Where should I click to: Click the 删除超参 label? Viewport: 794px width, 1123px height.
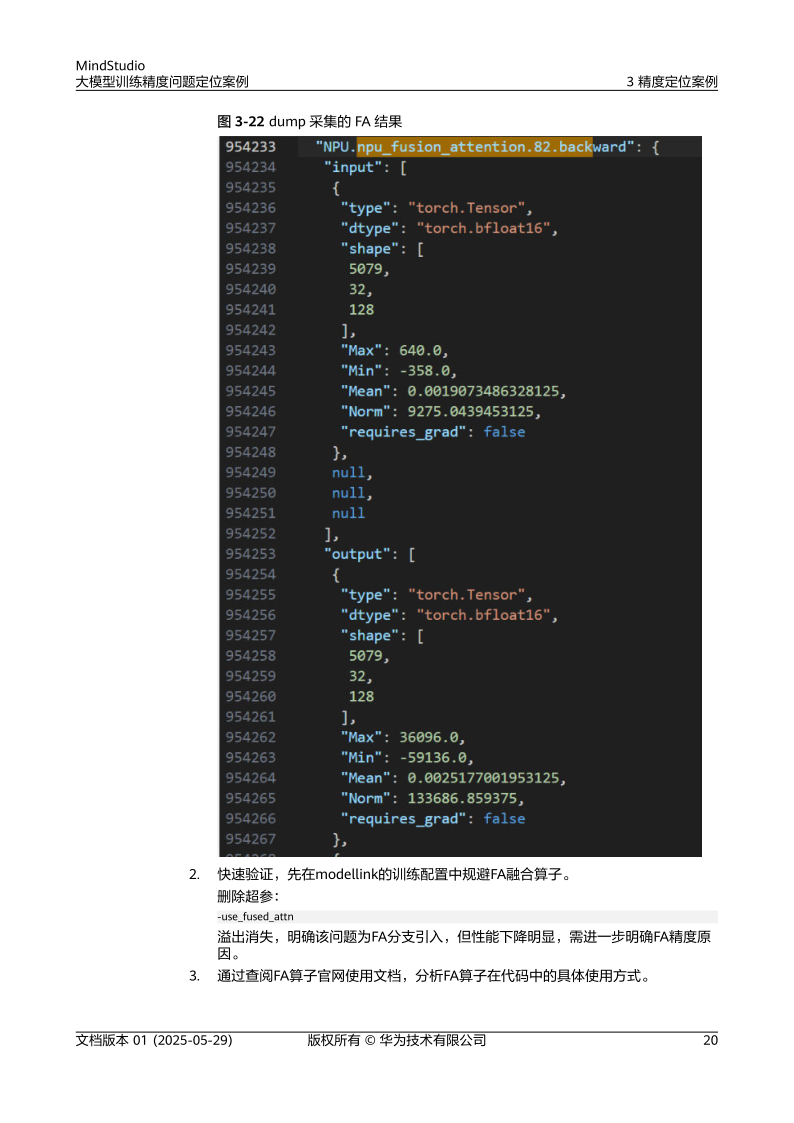coord(248,896)
